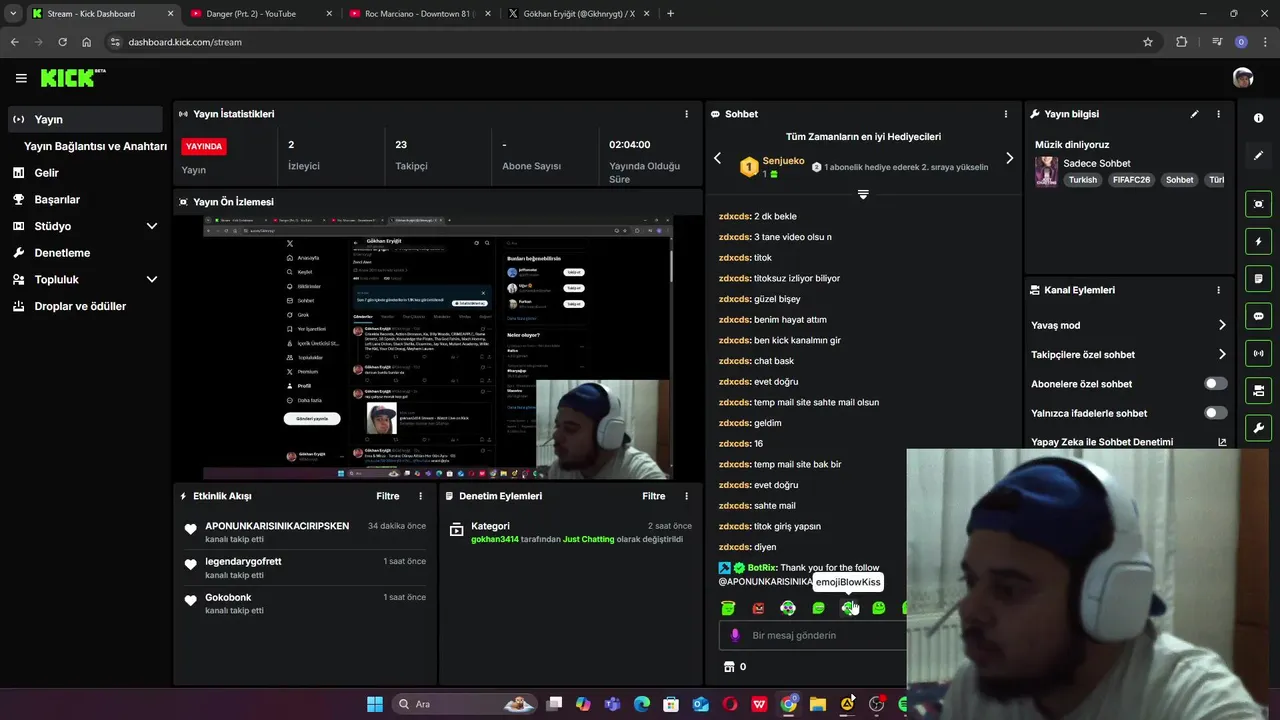
Task: Open Filtre in Etkinlik Akışı panel
Action: (x=387, y=496)
